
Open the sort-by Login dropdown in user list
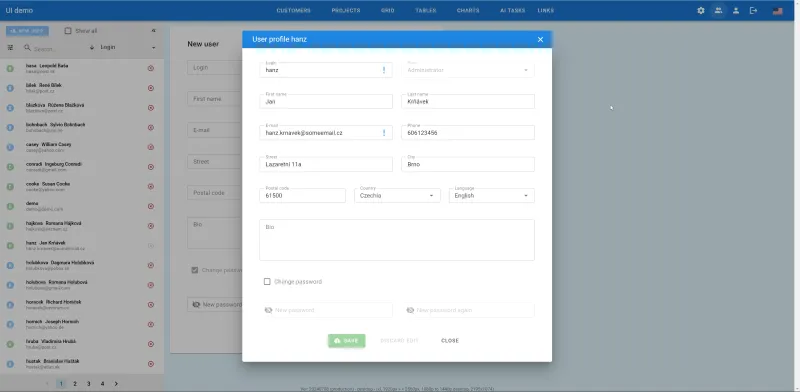point(128,47)
